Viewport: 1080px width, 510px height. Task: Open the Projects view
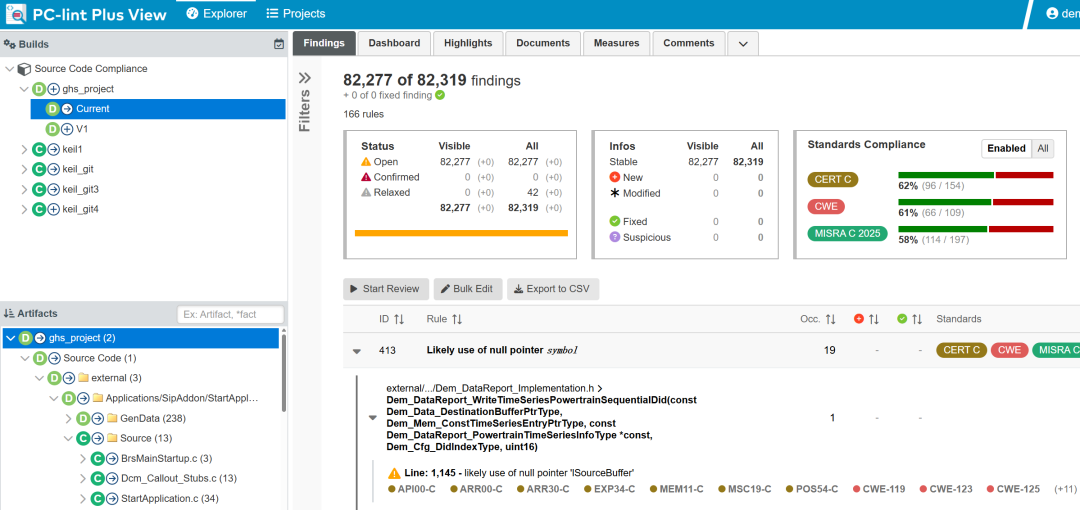[295, 14]
